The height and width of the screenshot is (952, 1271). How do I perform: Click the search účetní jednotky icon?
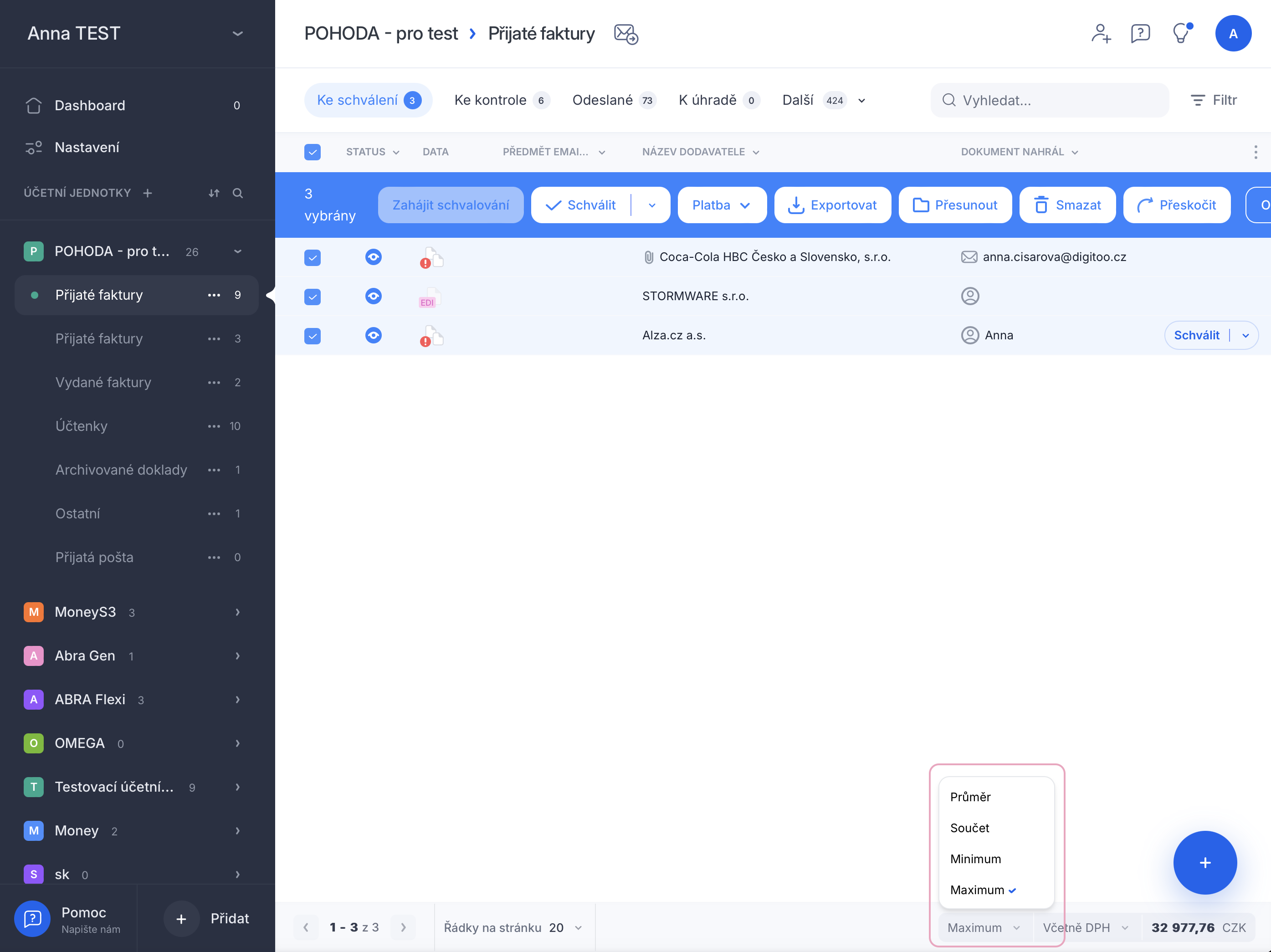(x=237, y=193)
